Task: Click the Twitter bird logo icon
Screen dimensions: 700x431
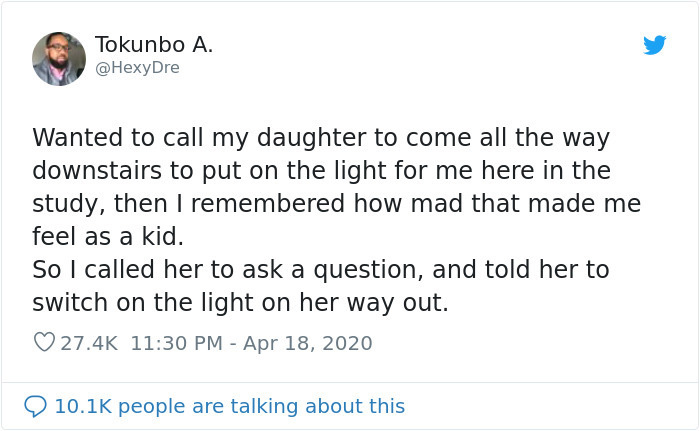Action: (654, 45)
